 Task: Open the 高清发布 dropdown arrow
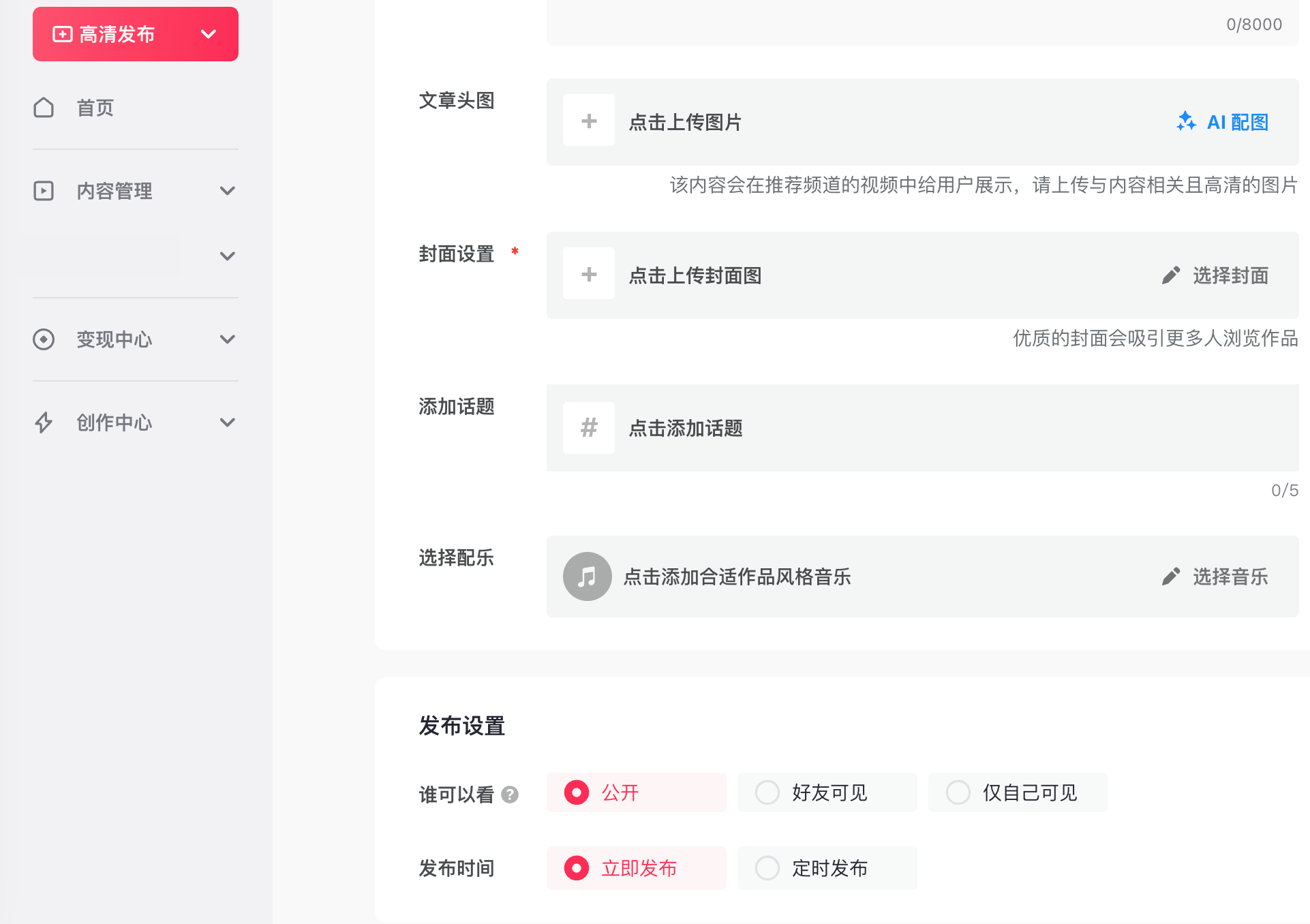click(209, 34)
